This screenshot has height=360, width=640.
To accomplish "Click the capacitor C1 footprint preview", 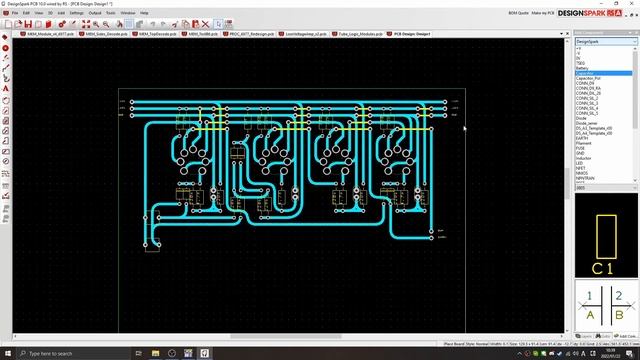I will pos(606,236).
